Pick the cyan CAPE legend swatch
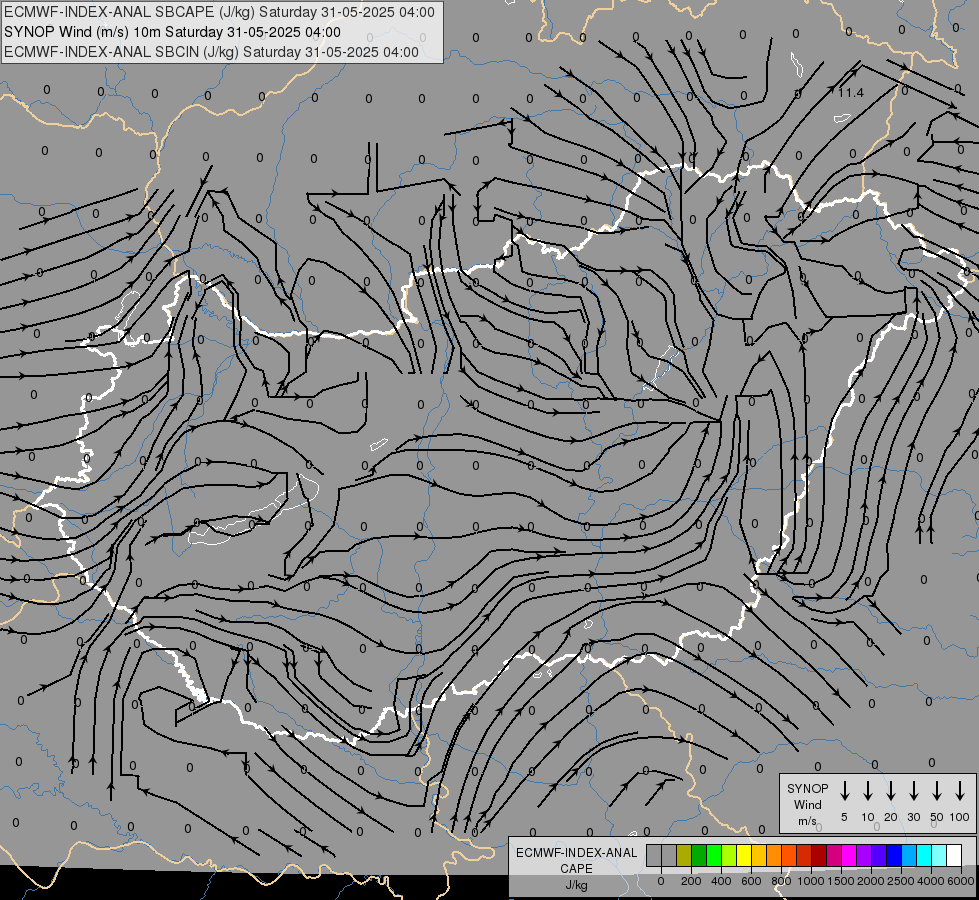Image resolution: width=979 pixels, height=900 pixels. coord(925,855)
